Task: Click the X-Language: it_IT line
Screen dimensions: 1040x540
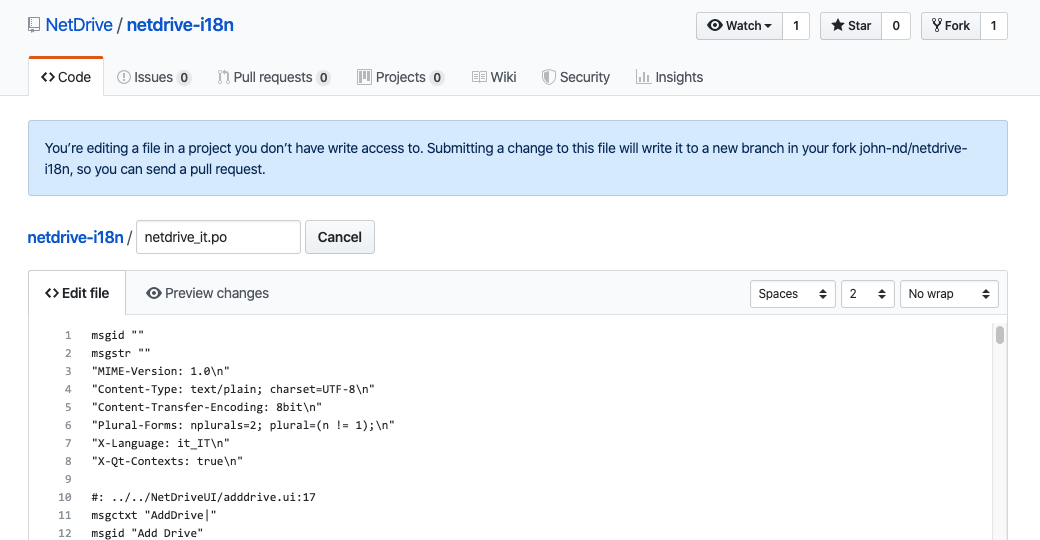Action: [x=161, y=442]
